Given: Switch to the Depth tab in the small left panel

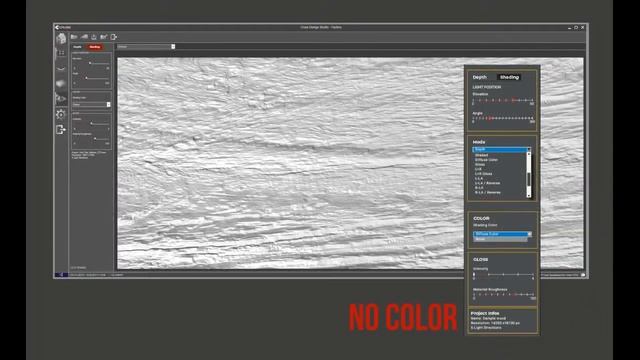Looking at the screenshot, I should coord(78,47).
